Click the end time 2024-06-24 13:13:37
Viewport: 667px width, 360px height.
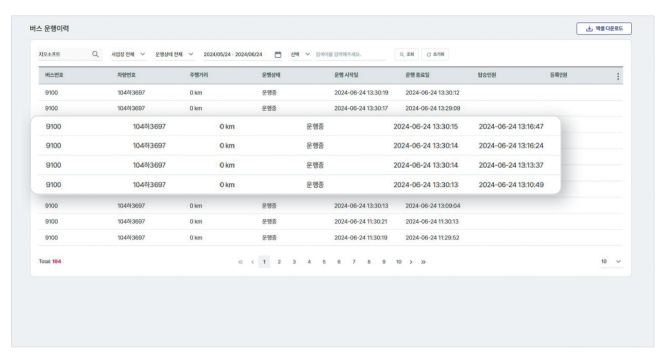tap(511, 165)
